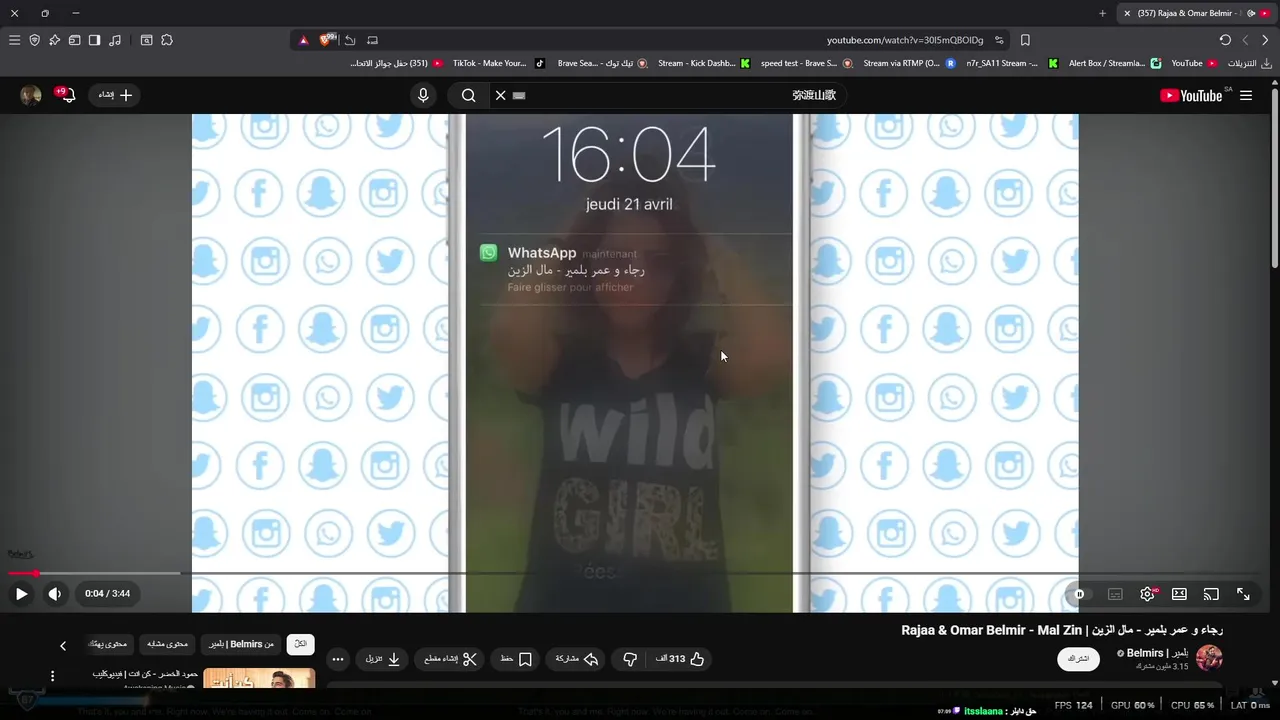Switch to theater mode
Screen dimensions: 1280x720
[1179, 594]
